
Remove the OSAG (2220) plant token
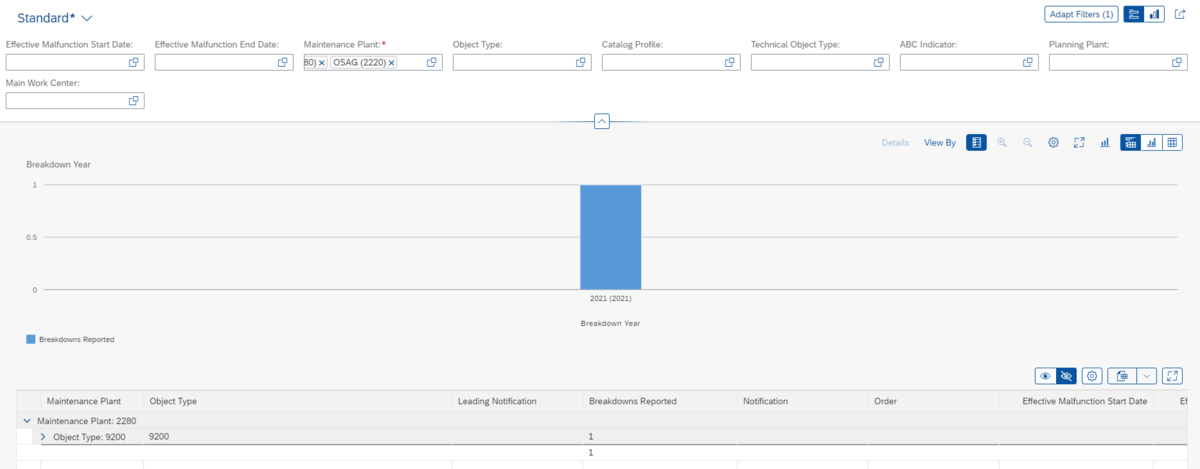point(392,62)
